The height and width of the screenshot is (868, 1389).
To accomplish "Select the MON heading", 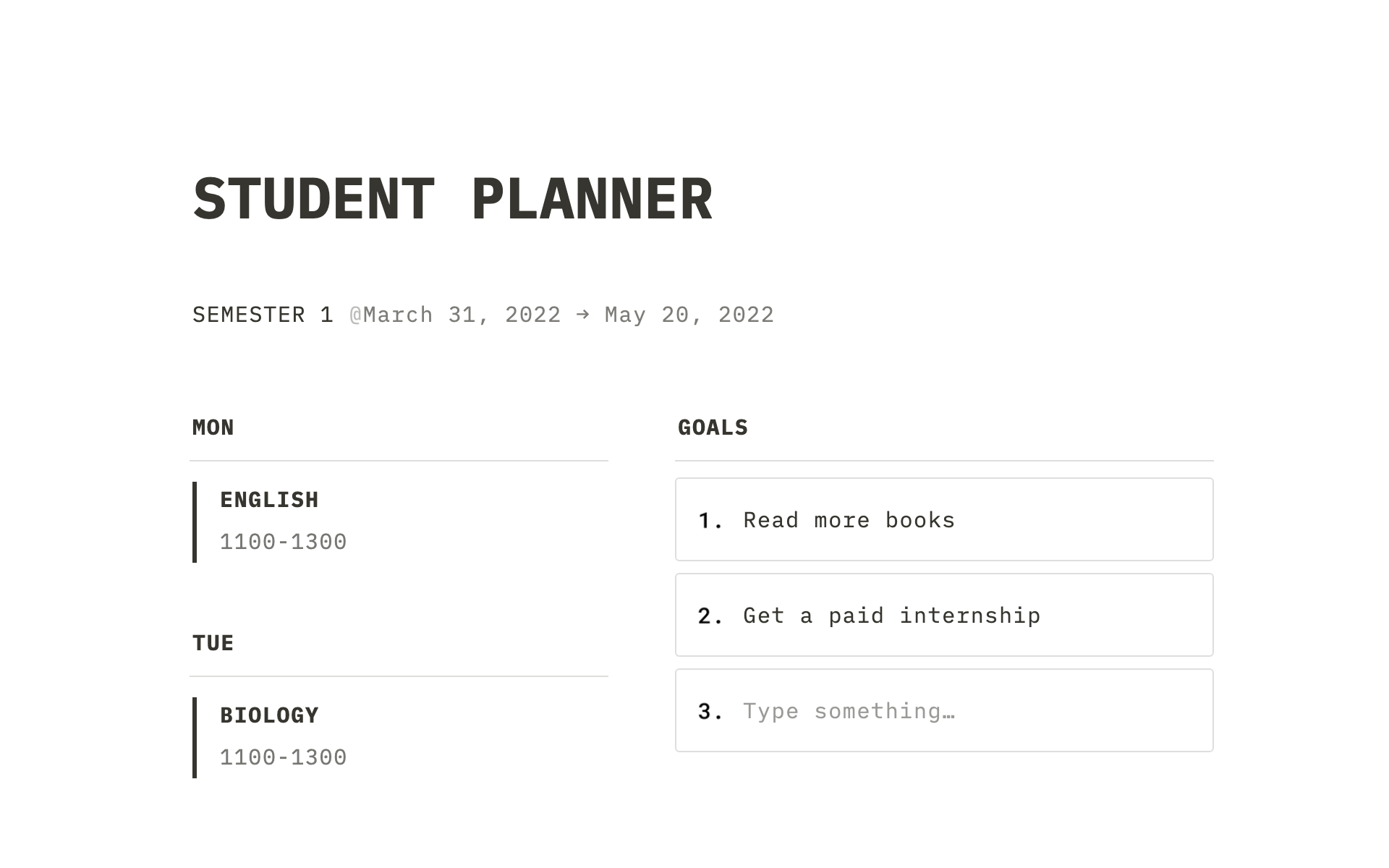I will [213, 427].
